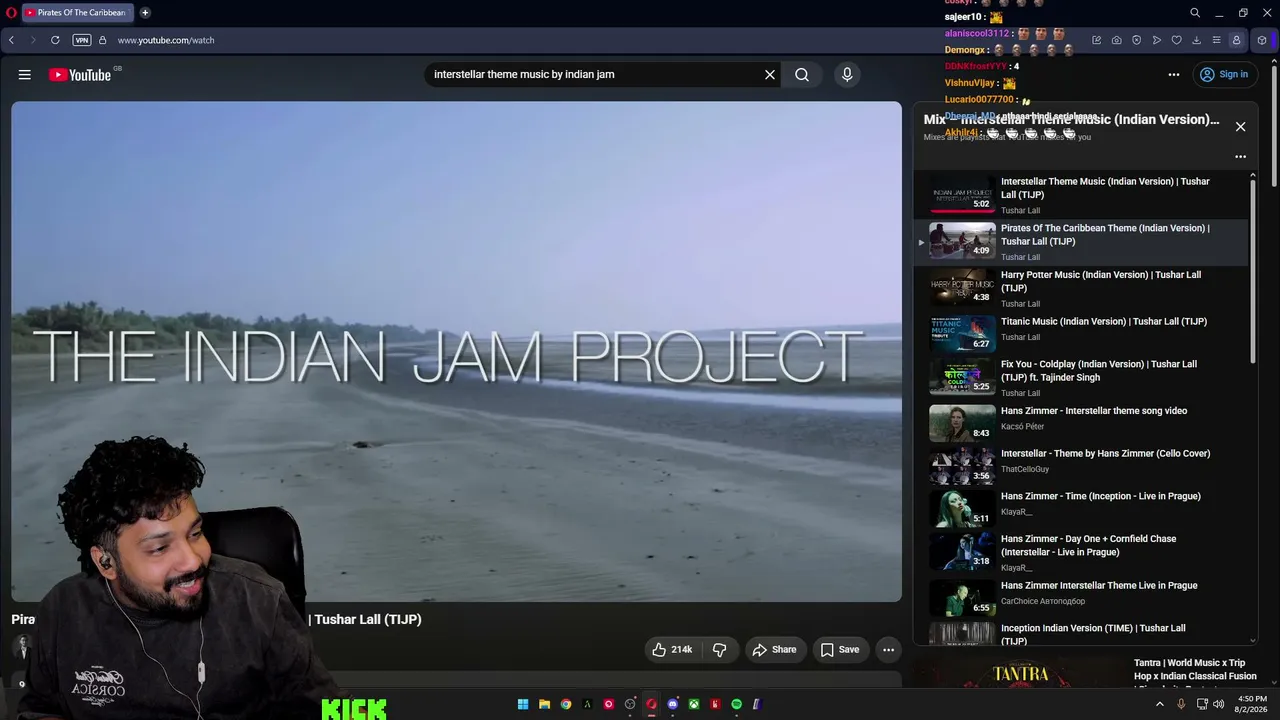Open the Tantra World Music recommendation

(x=1195, y=670)
